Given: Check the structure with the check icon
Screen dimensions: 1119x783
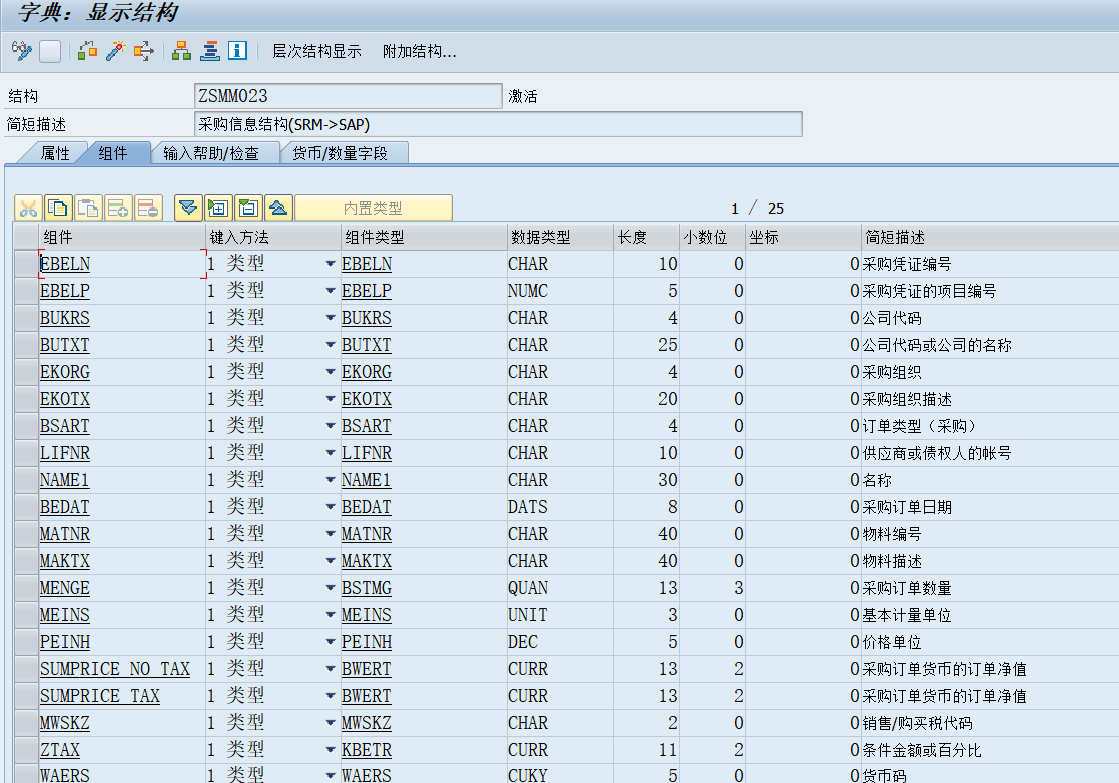Looking at the screenshot, I should pos(87,51).
